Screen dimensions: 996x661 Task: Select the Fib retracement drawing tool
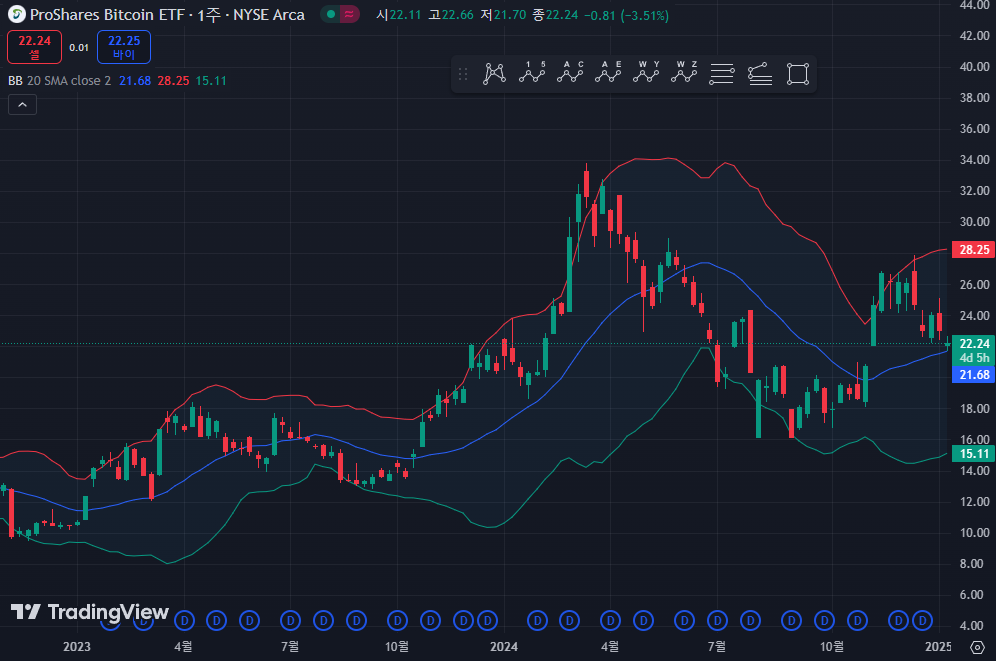[722, 74]
